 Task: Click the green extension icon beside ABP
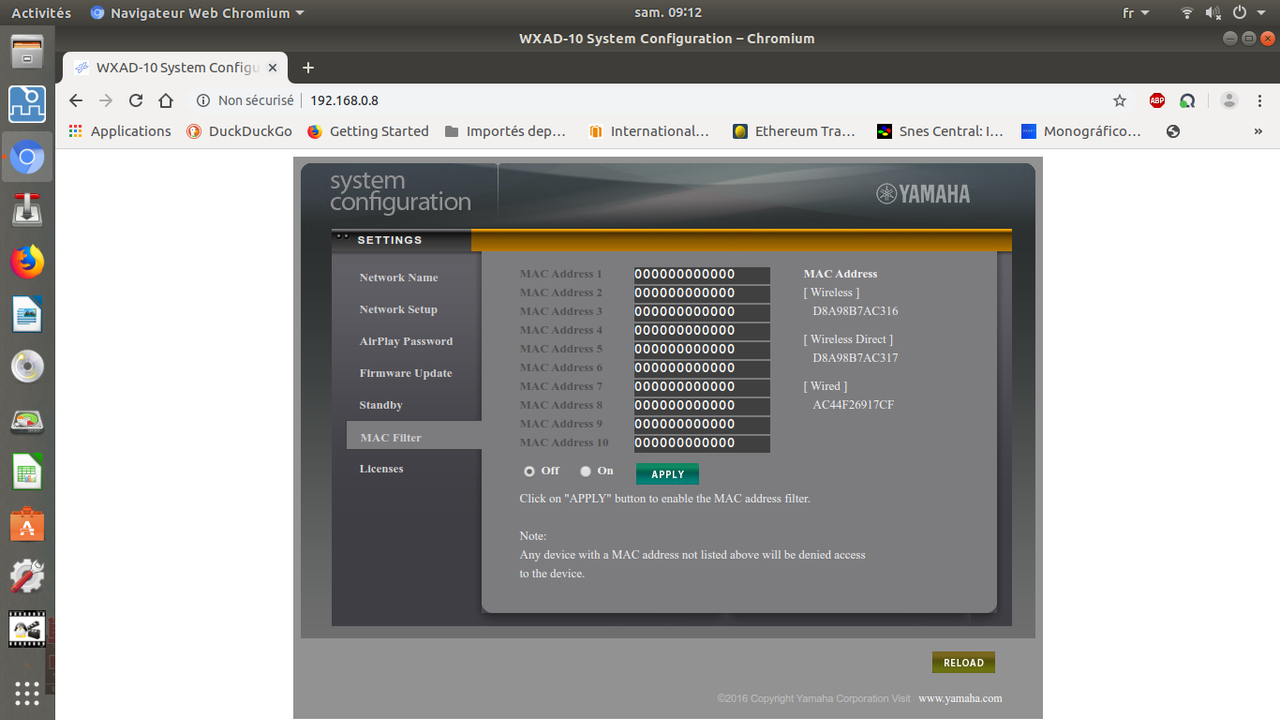click(x=1187, y=100)
